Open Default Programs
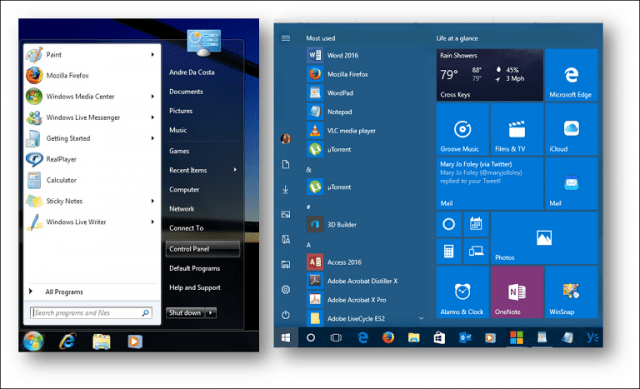Screen dimensions: 640x389 point(195,268)
